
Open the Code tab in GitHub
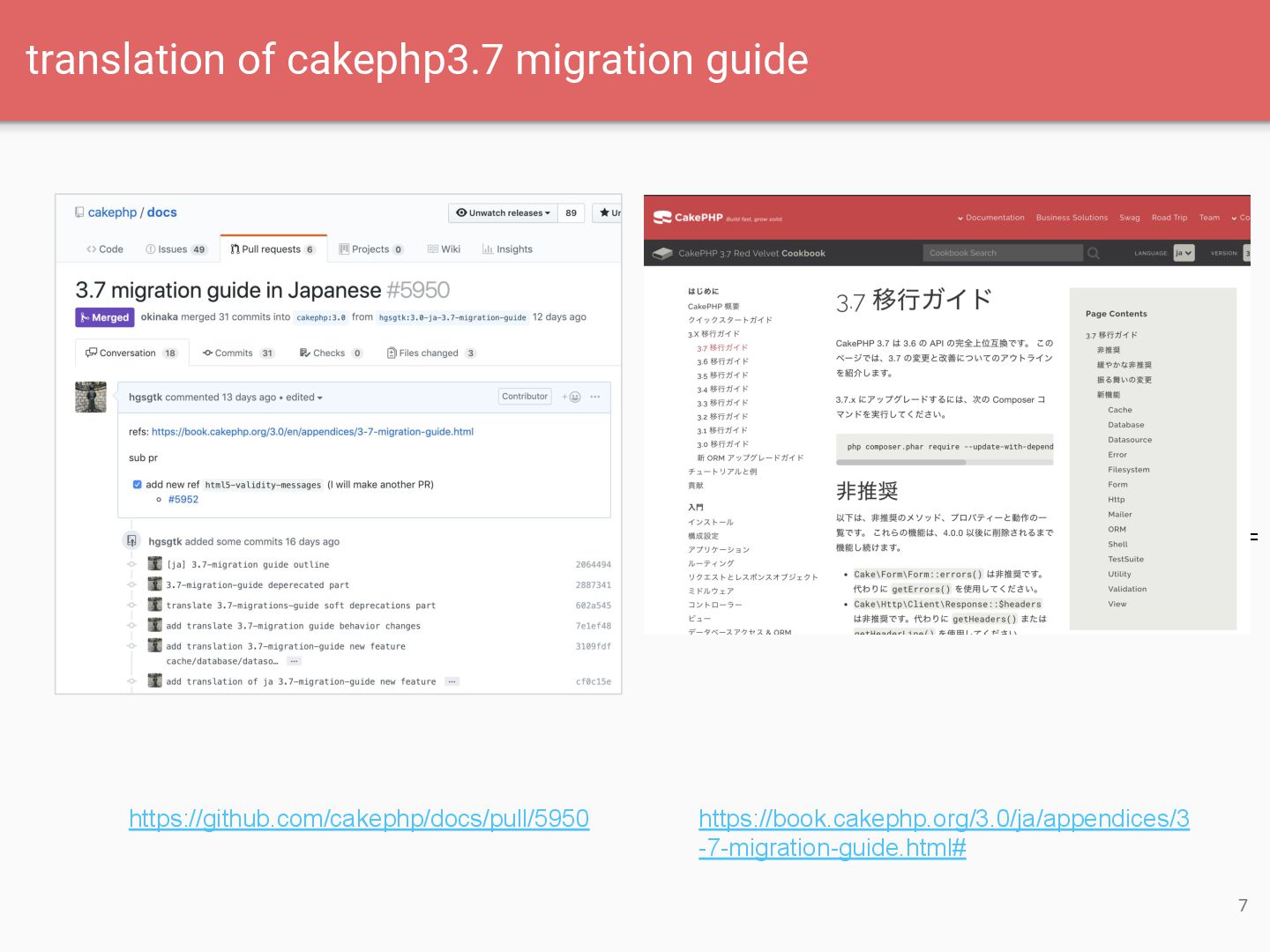[105, 249]
